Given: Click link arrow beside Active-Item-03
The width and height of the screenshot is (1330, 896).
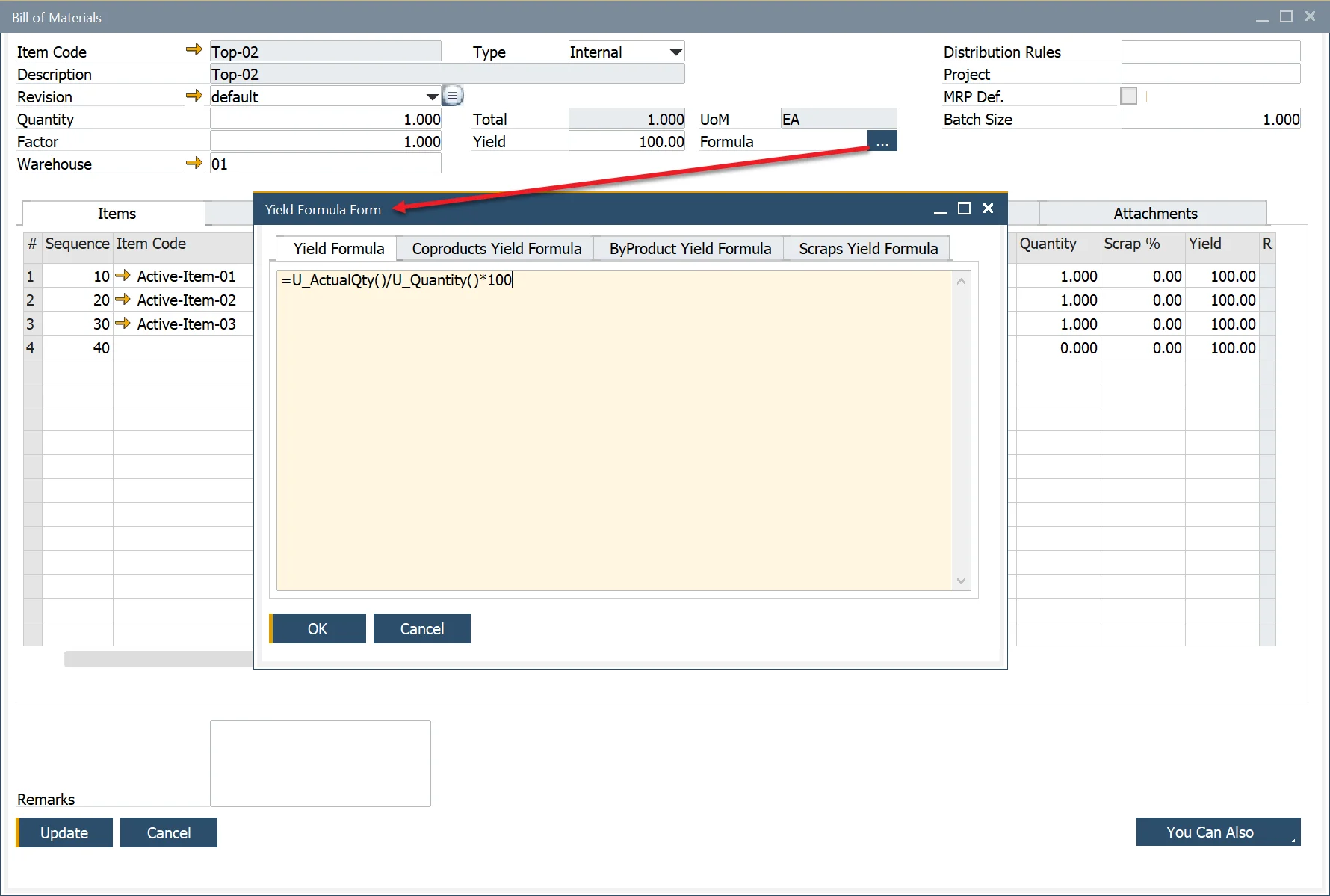Looking at the screenshot, I should tap(123, 324).
